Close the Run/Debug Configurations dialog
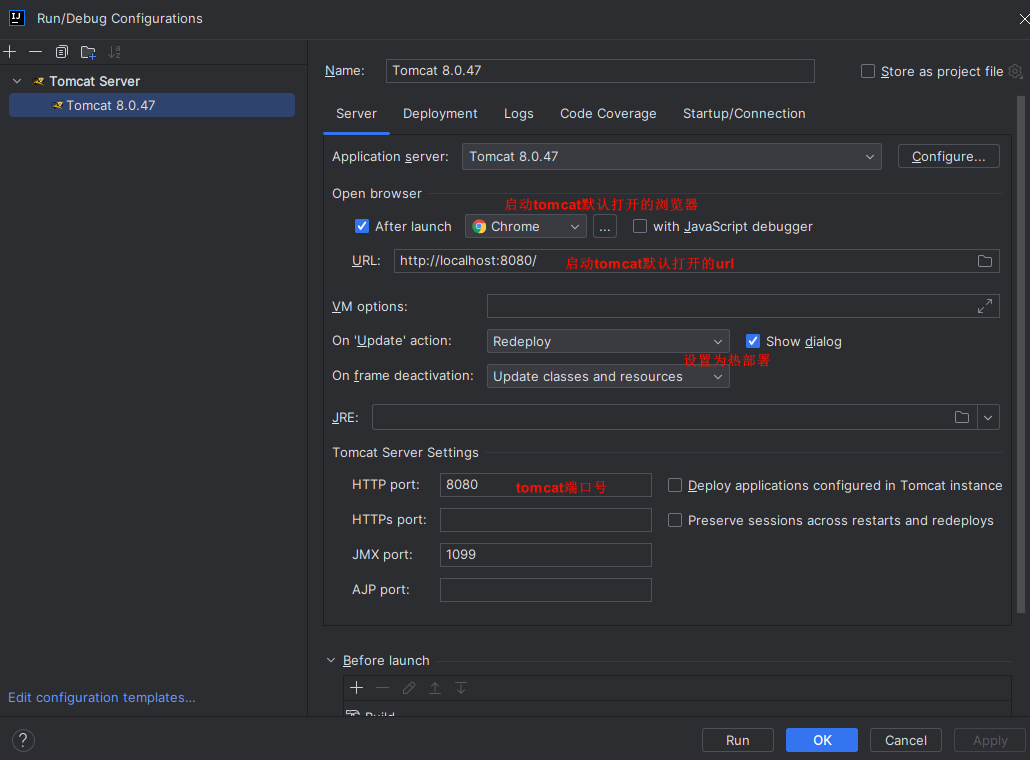1030x760 pixels. click(1023, 19)
